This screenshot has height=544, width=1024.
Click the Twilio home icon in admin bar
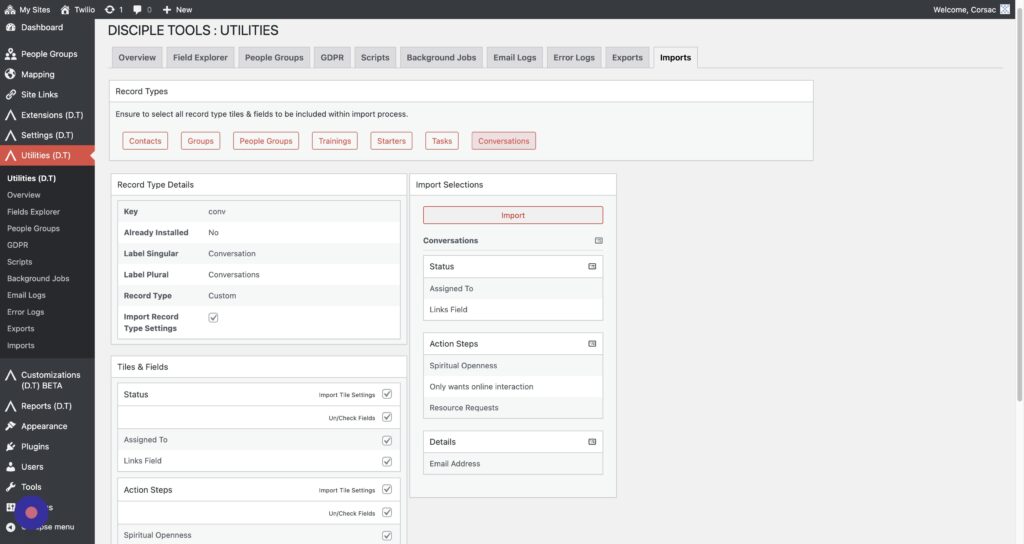(x=65, y=9)
